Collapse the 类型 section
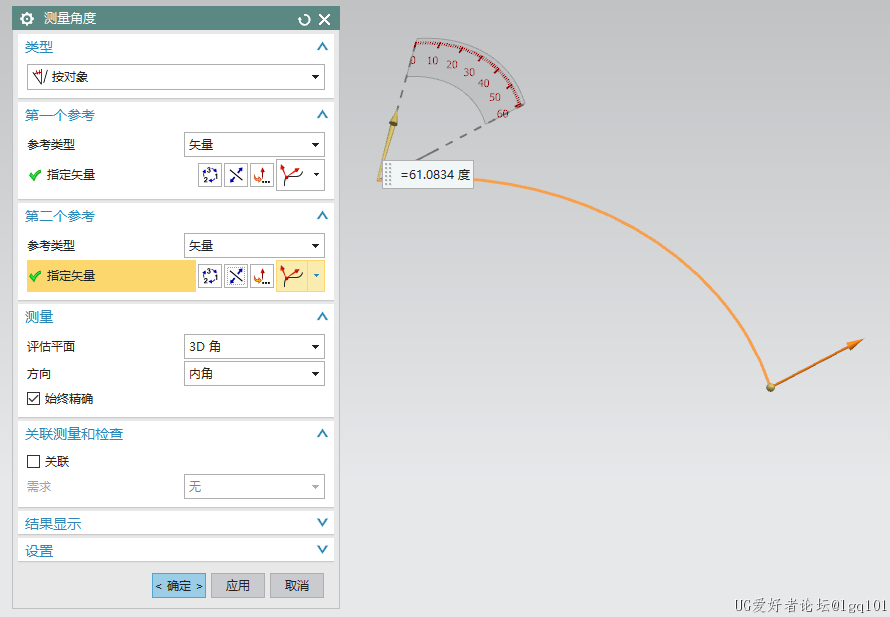 tap(322, 47)
